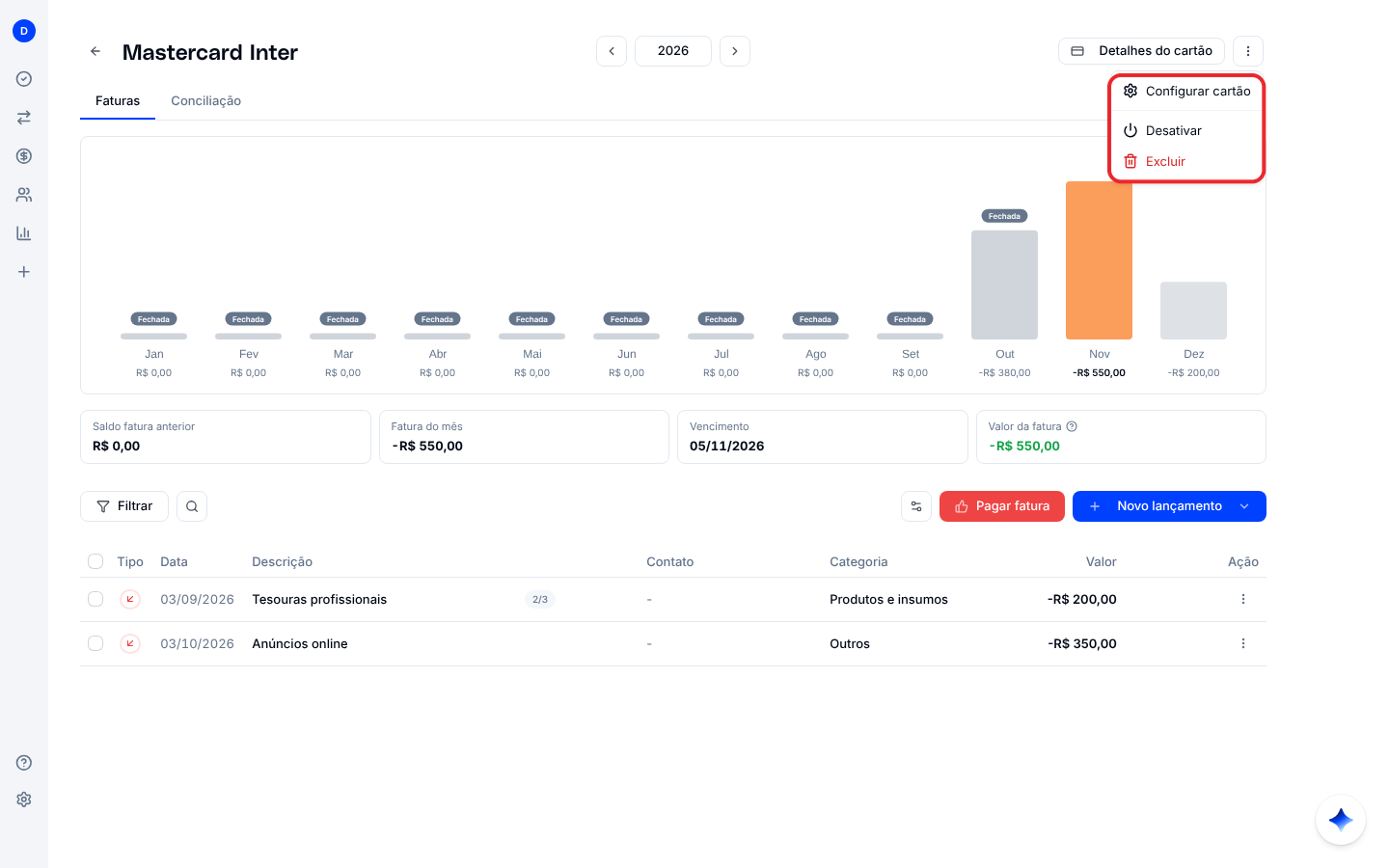Open the dollar coin icon in sidebar
Viewport: 1389px width, 868px height.
pyautogui.click(x=24, y=156)
